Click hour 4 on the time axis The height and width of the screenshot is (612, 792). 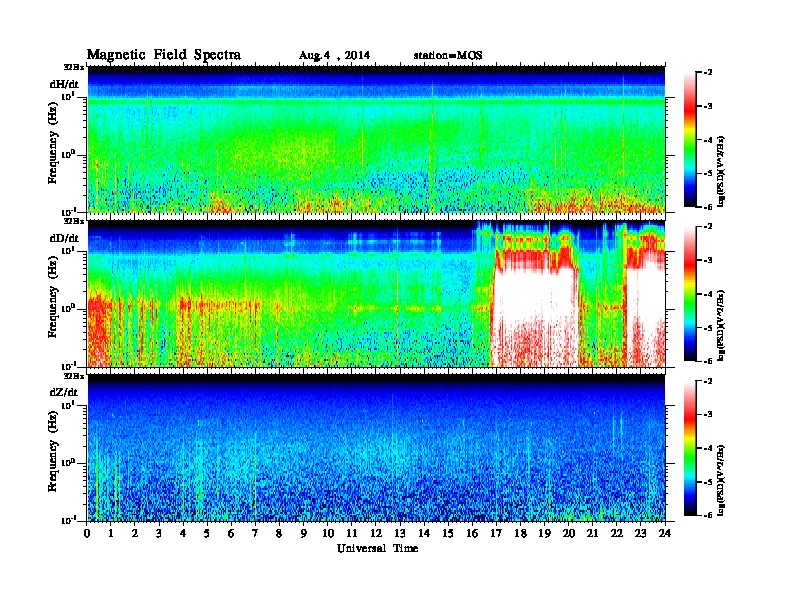(183, 534)
